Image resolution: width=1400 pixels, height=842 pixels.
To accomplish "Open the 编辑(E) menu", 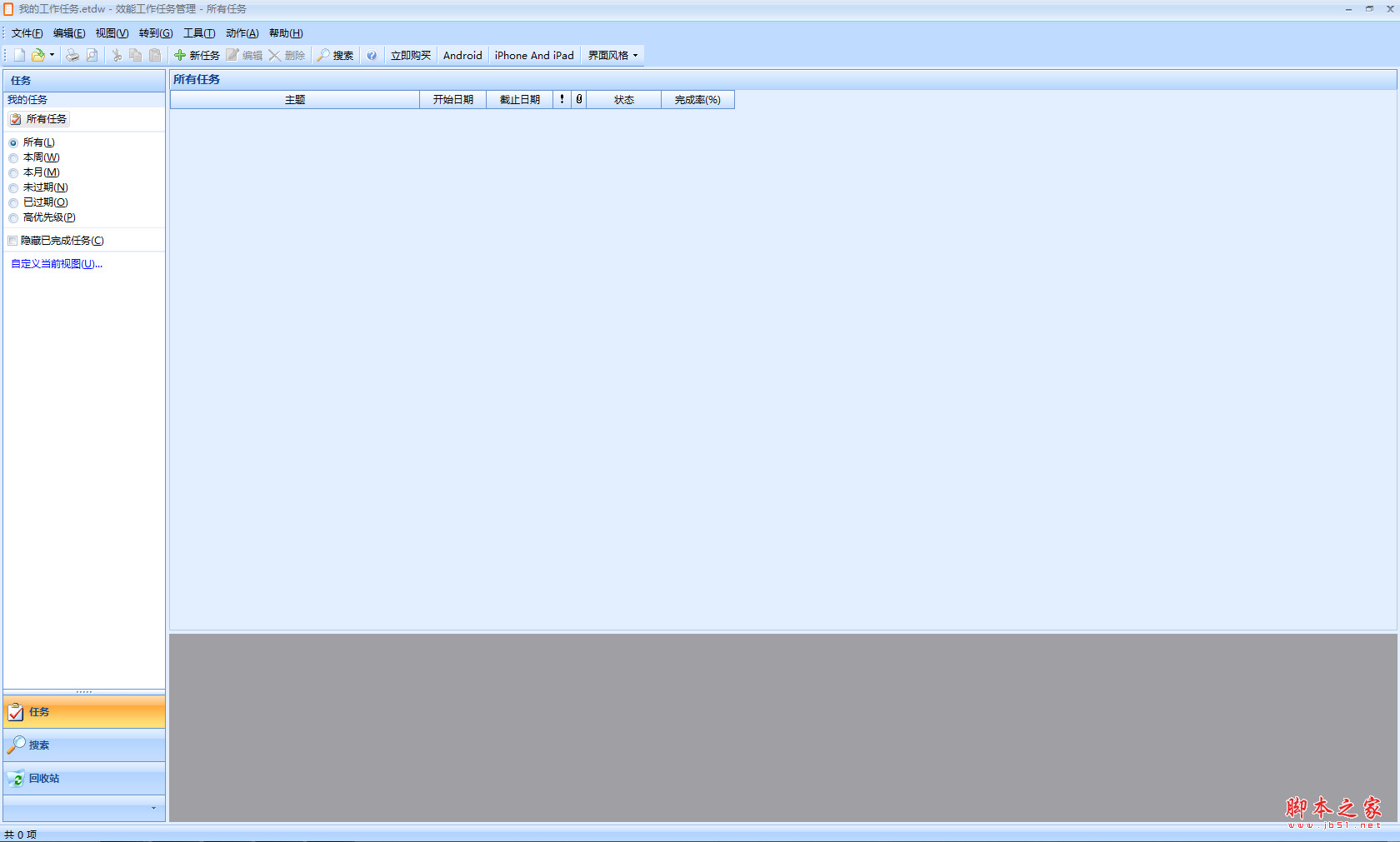I will 69,33.
